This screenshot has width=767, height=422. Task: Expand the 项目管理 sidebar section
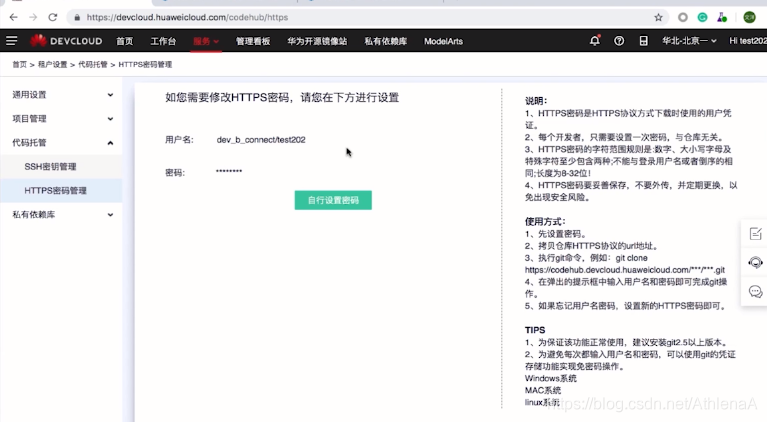pos(61,118)
